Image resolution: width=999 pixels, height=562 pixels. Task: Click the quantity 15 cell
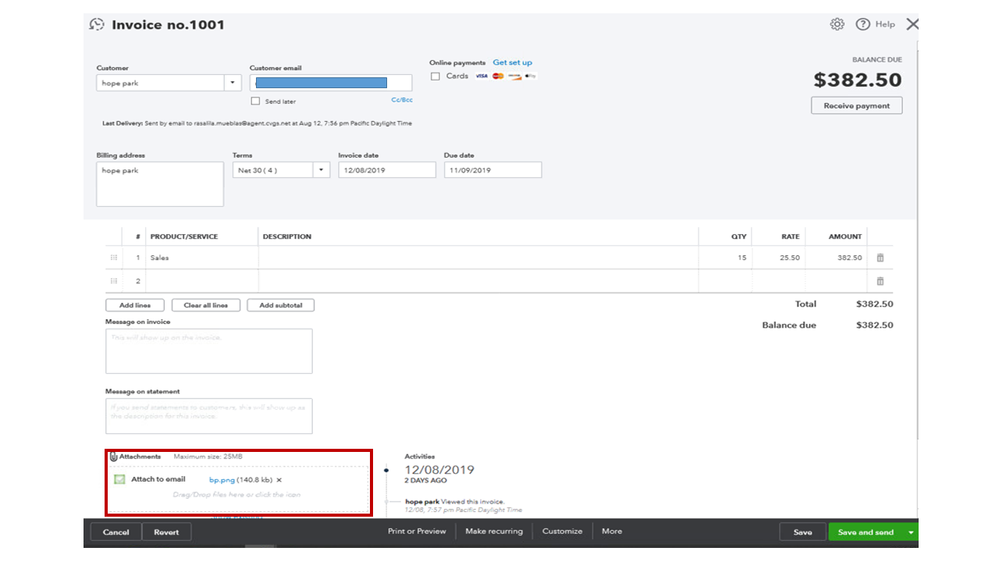point(725,258)
